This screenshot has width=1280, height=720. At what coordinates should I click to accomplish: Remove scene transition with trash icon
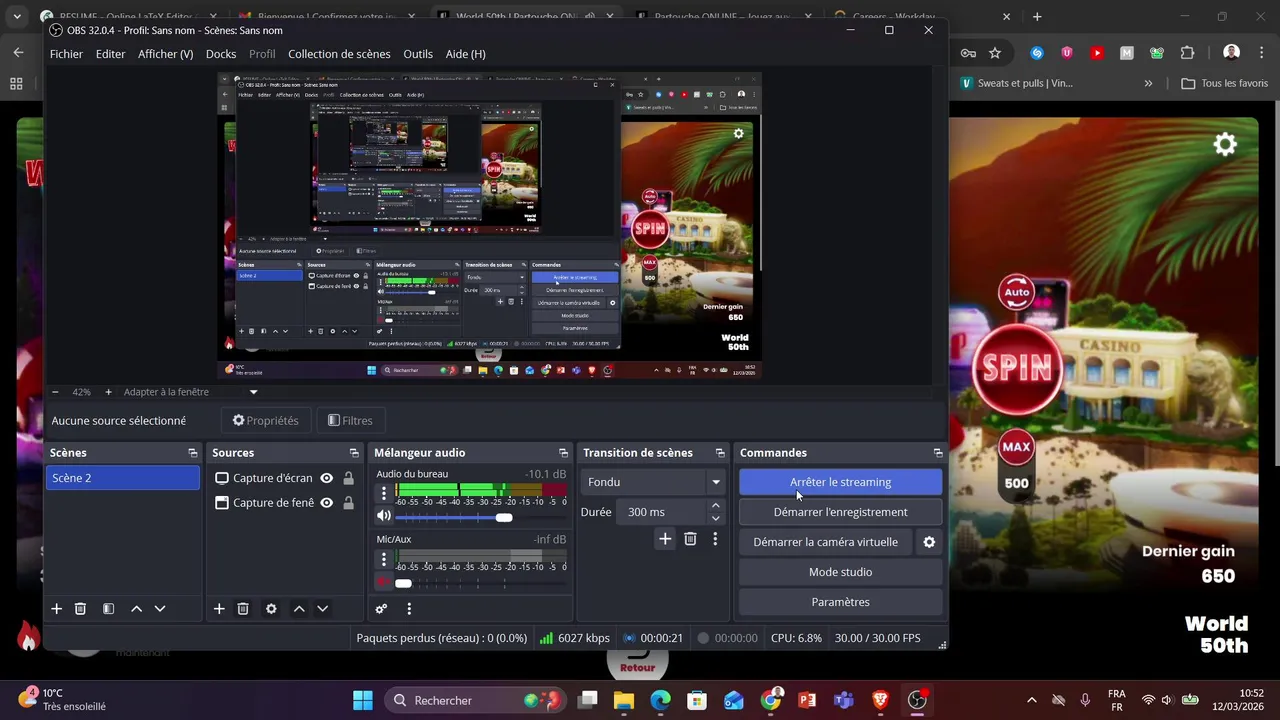[x=690, y=539]
